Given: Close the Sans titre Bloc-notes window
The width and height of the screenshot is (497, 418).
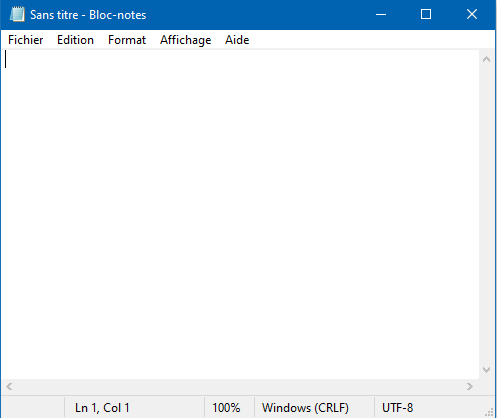Looking at the screenshot, I should [472, 15].
